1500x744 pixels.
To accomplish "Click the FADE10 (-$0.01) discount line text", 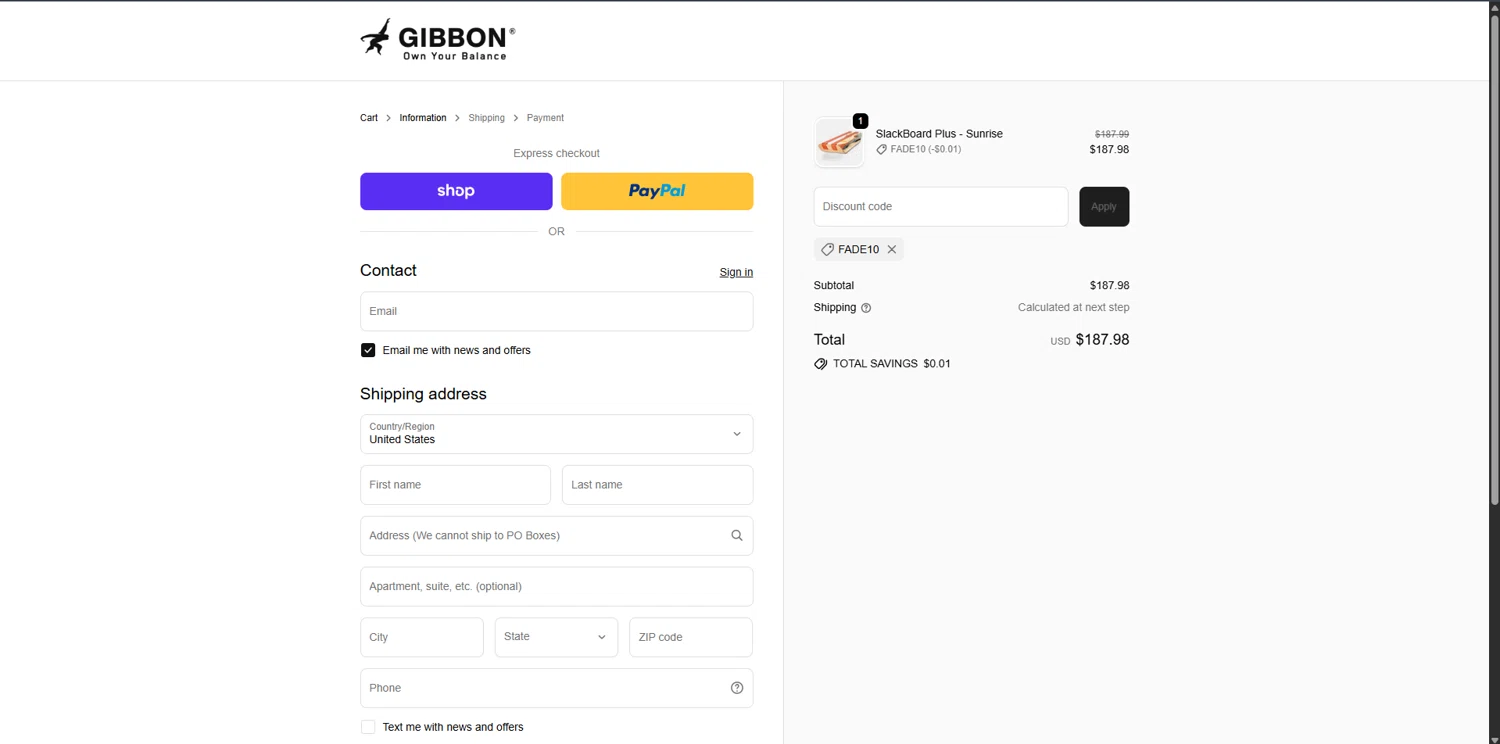I will point(926,149).
